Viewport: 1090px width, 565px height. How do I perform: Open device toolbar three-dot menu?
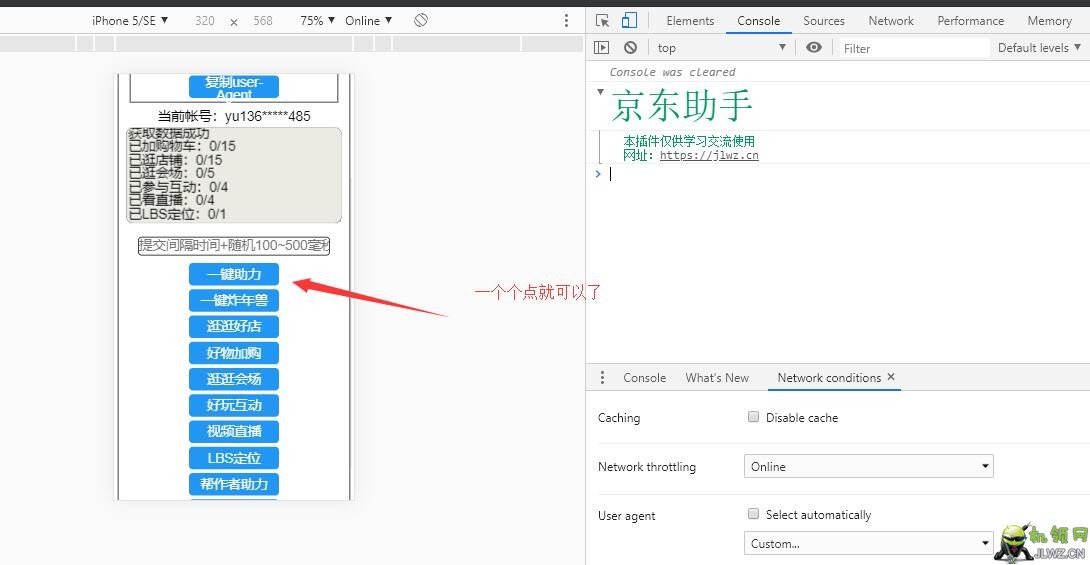pyautogui.click(x=567, y=21)
